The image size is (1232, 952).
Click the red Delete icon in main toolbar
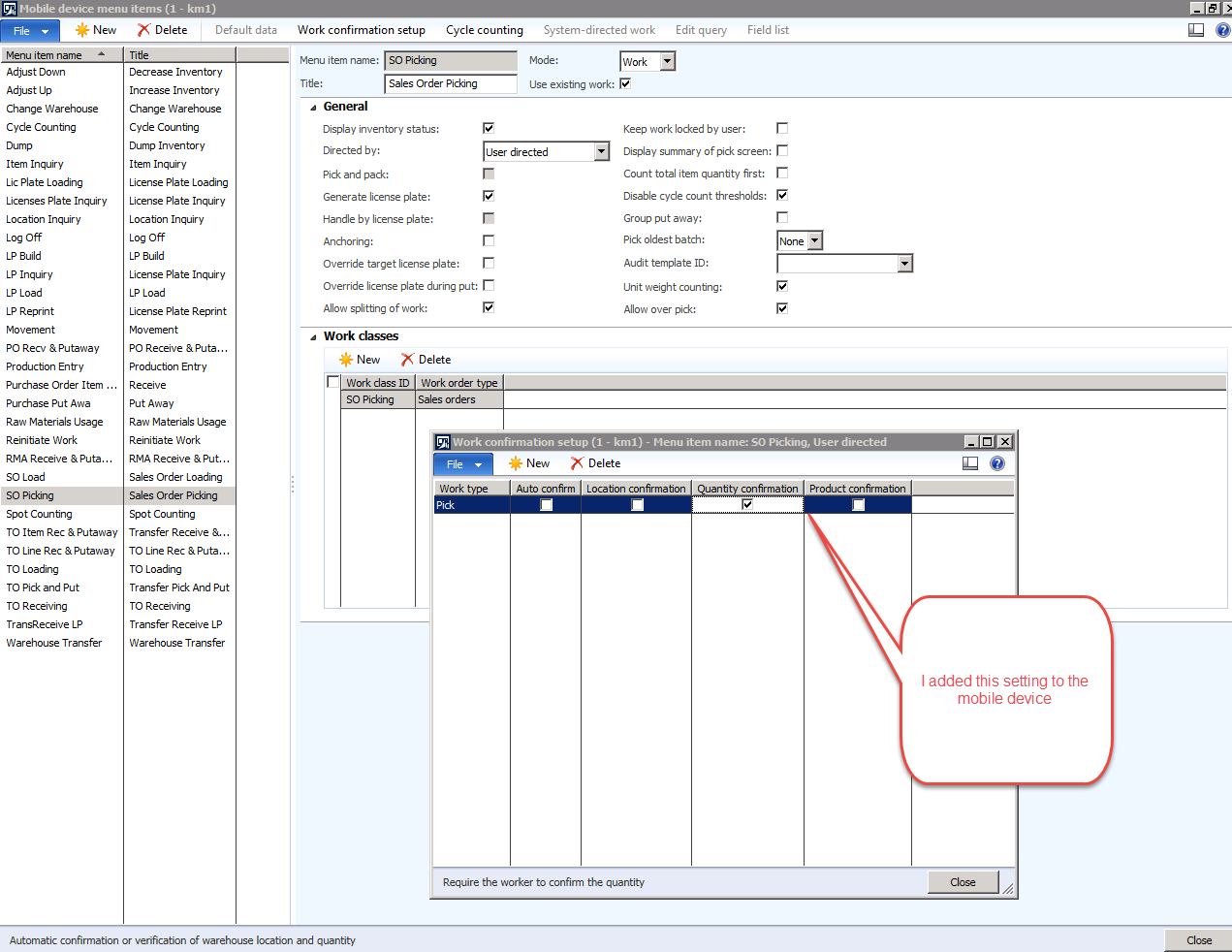pyautogui.click(x=143, y=30)
